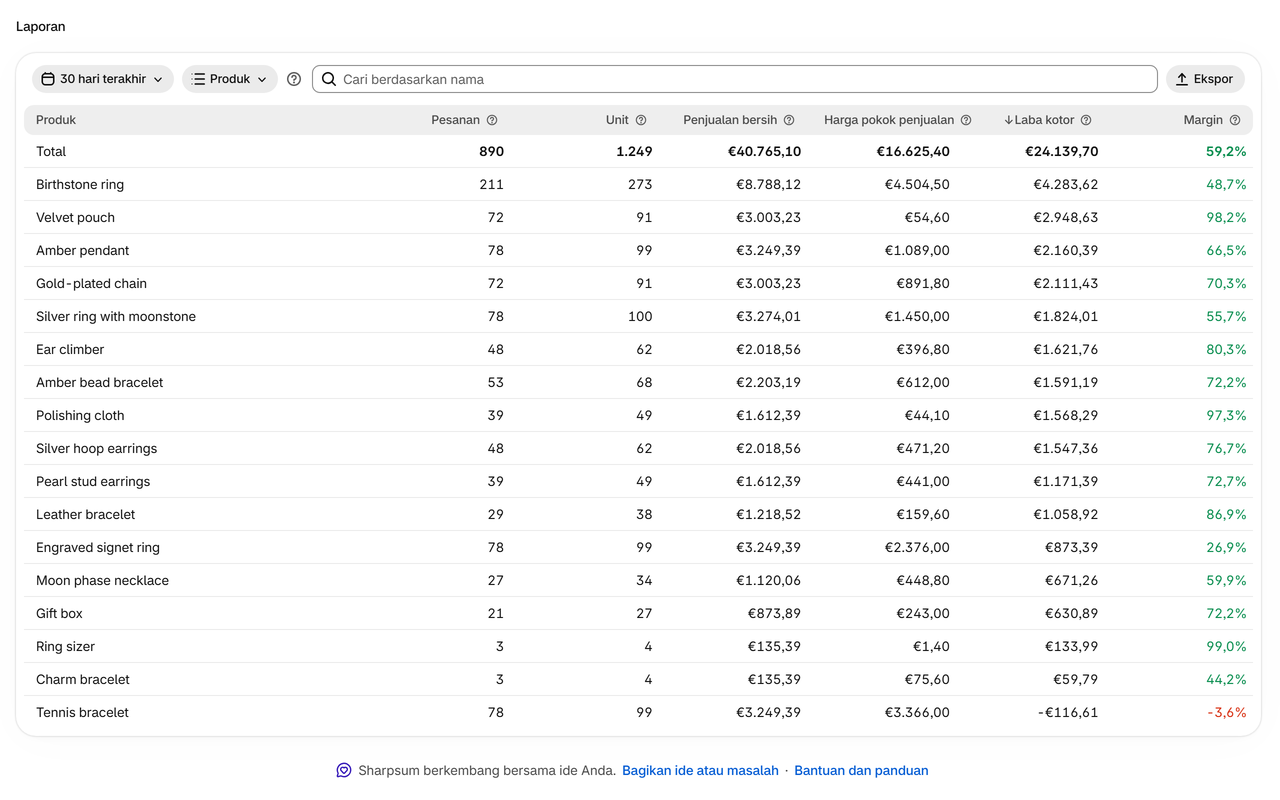Click the Unit column help icon
1280x800 pixels.
(641, 120)
